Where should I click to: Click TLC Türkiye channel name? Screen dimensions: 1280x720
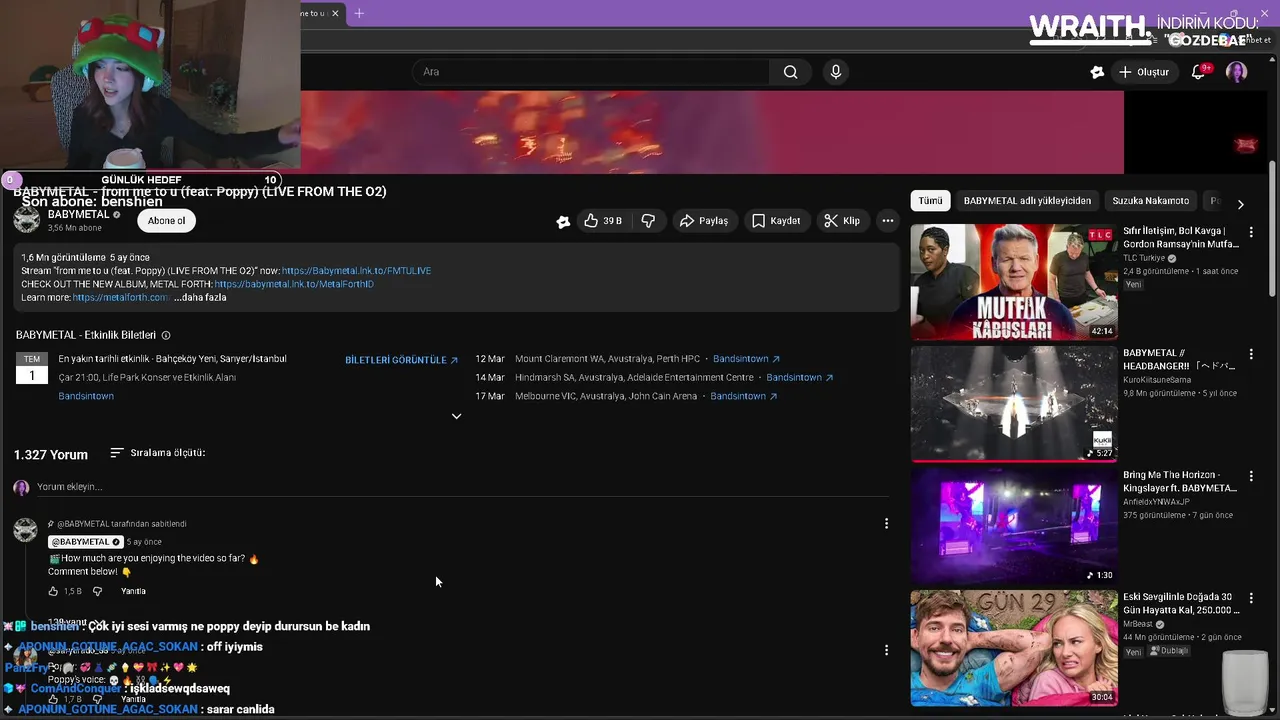[x=1145, y=258]
